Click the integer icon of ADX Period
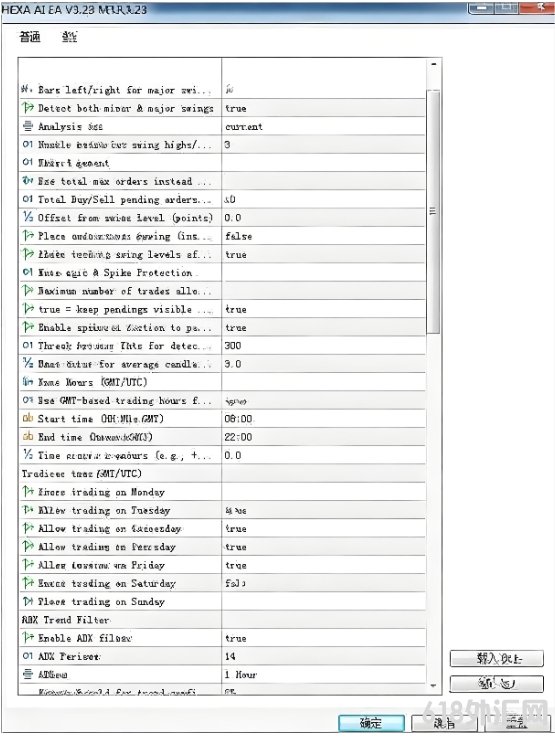 pyautogui.click(x=28, y=656)
